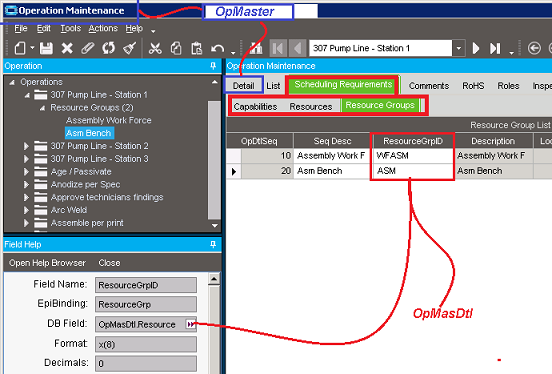
Task: Click the paperclip Attachments icon
Action: coord(88,48)
